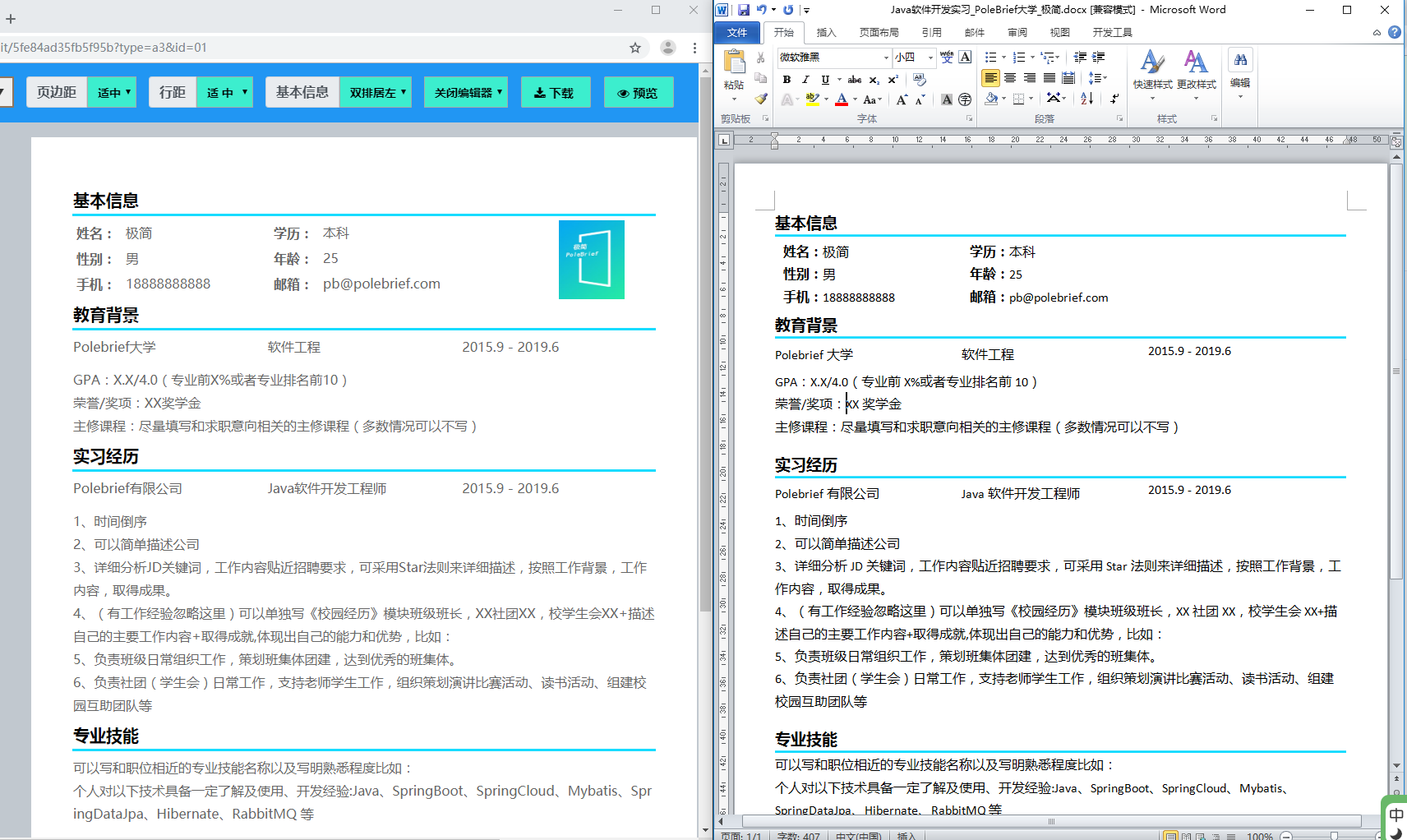Open the font size dropdown (小四)
1407x840 pixels.
click(930, 58)
